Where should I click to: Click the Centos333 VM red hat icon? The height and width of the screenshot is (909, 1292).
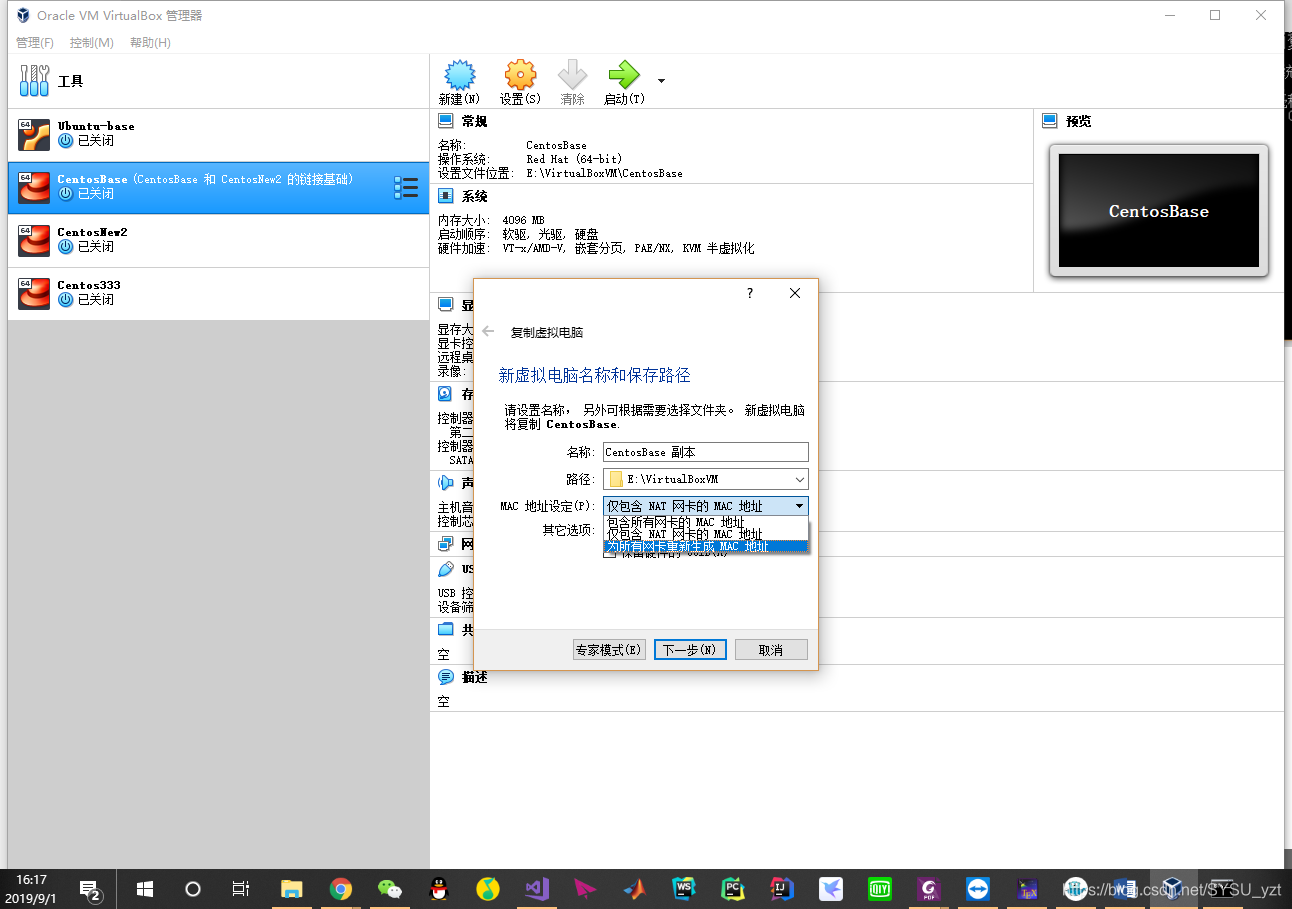point(34,293)
